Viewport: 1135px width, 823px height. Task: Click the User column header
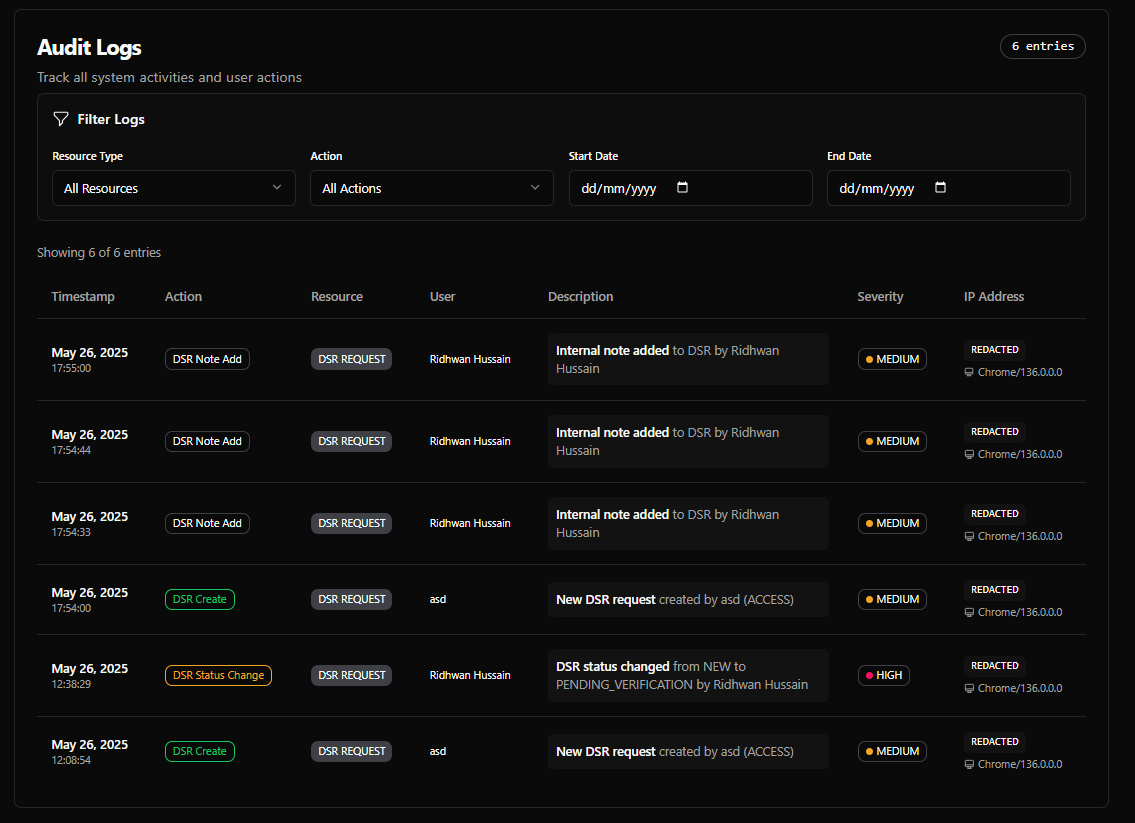(442, 296)
